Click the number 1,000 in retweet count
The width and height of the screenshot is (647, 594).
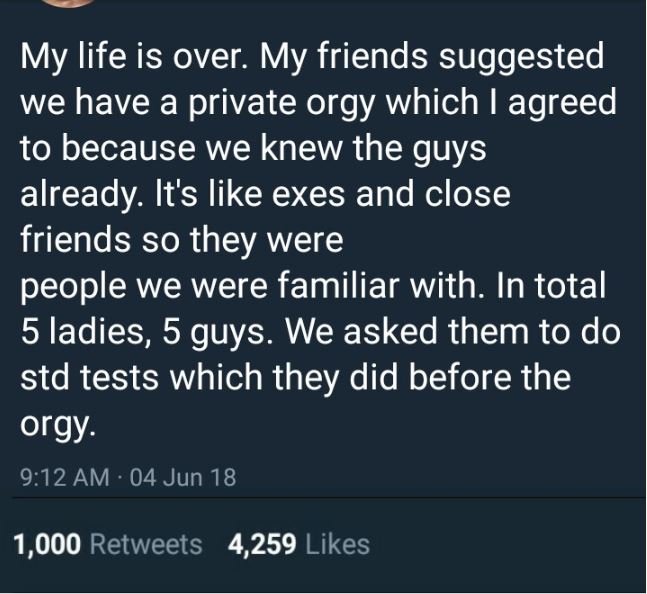tap(47, 544)
